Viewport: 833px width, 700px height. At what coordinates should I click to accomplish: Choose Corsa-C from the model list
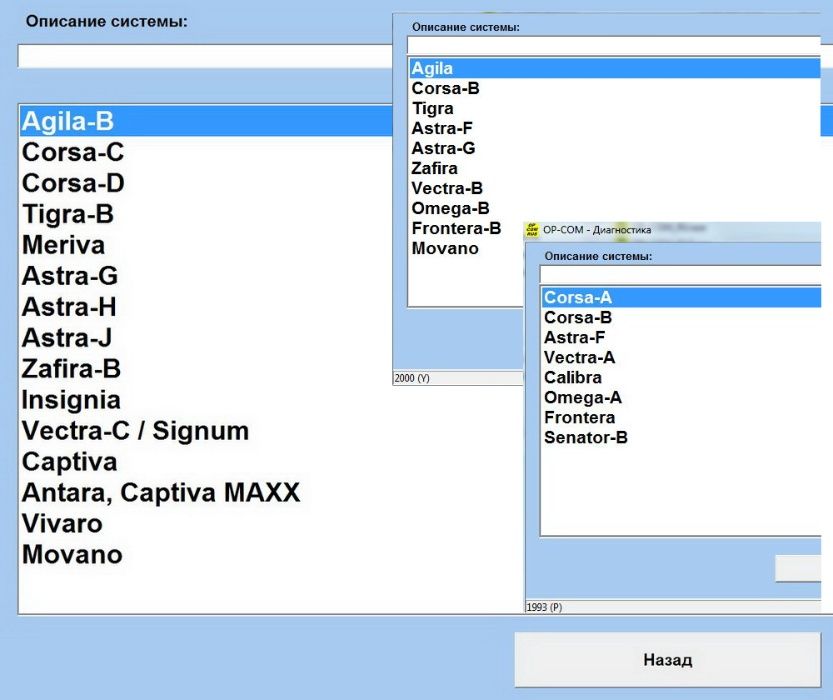73,152
